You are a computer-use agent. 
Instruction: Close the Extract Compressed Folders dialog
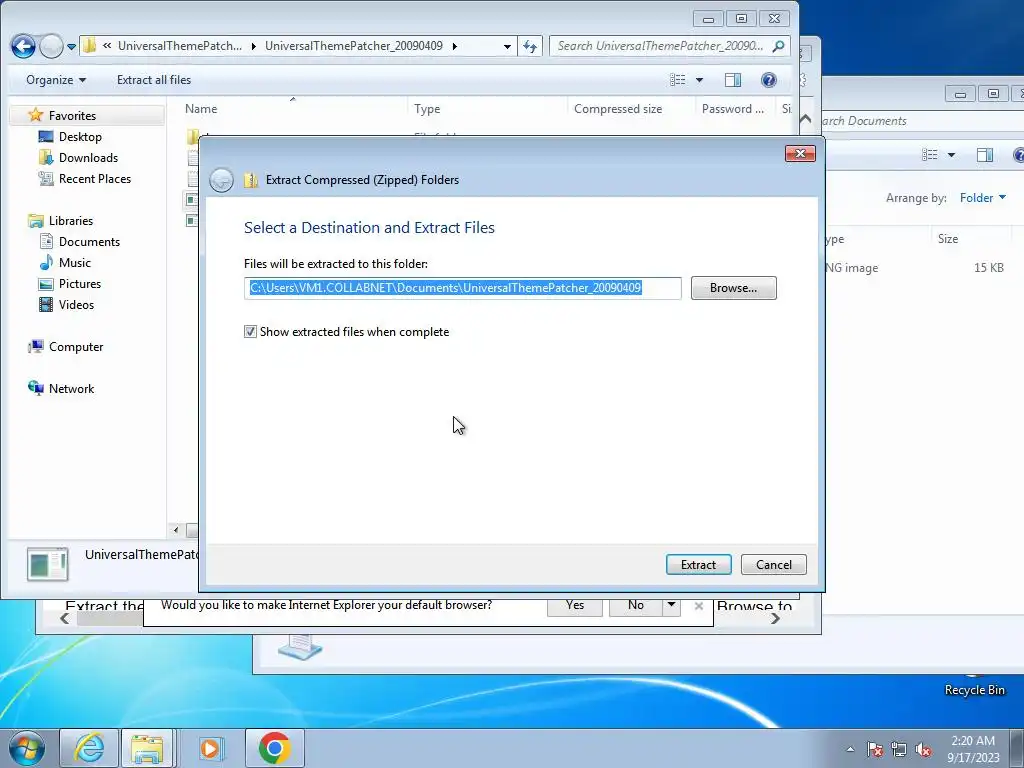pos(800,153)
